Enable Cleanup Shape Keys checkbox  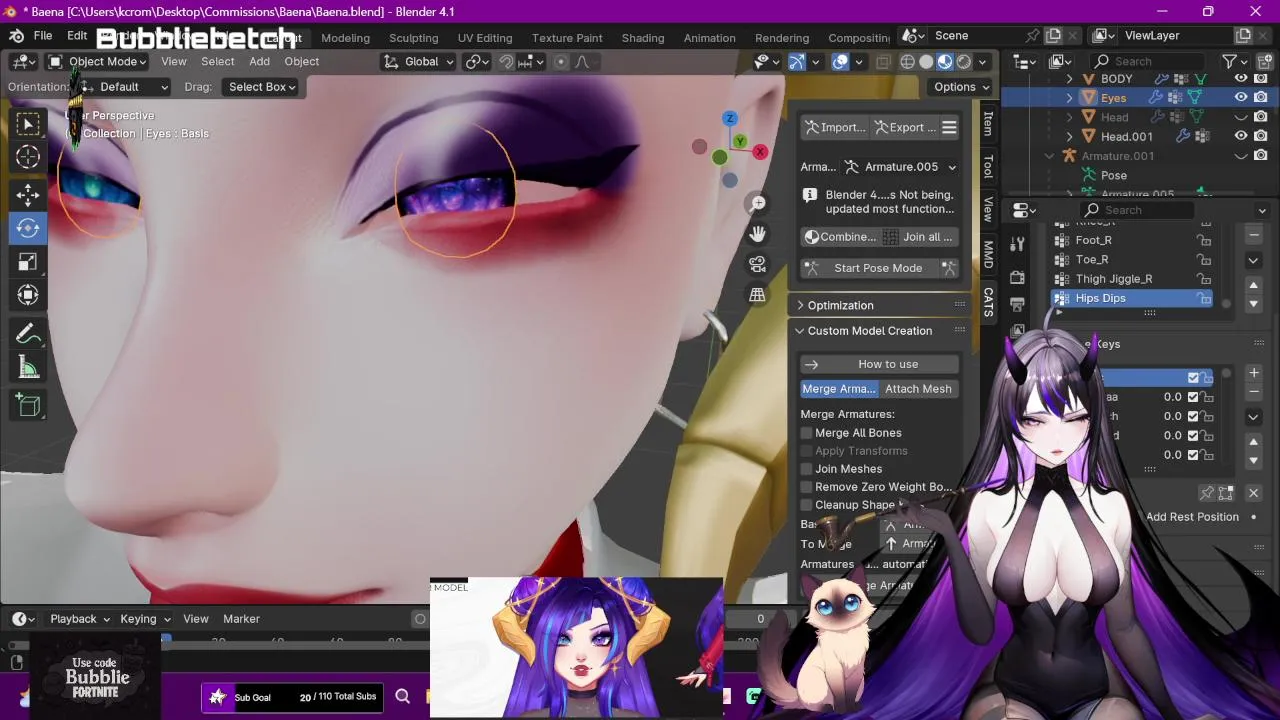point(807,505)
